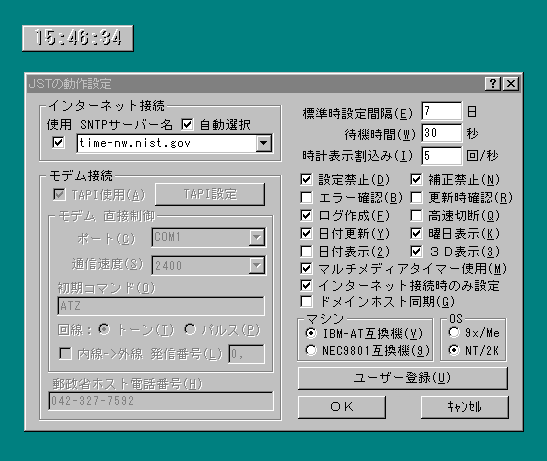Click the 郵政省ホスト電話番号 field
Screen dimensions: 547x461
161,401
